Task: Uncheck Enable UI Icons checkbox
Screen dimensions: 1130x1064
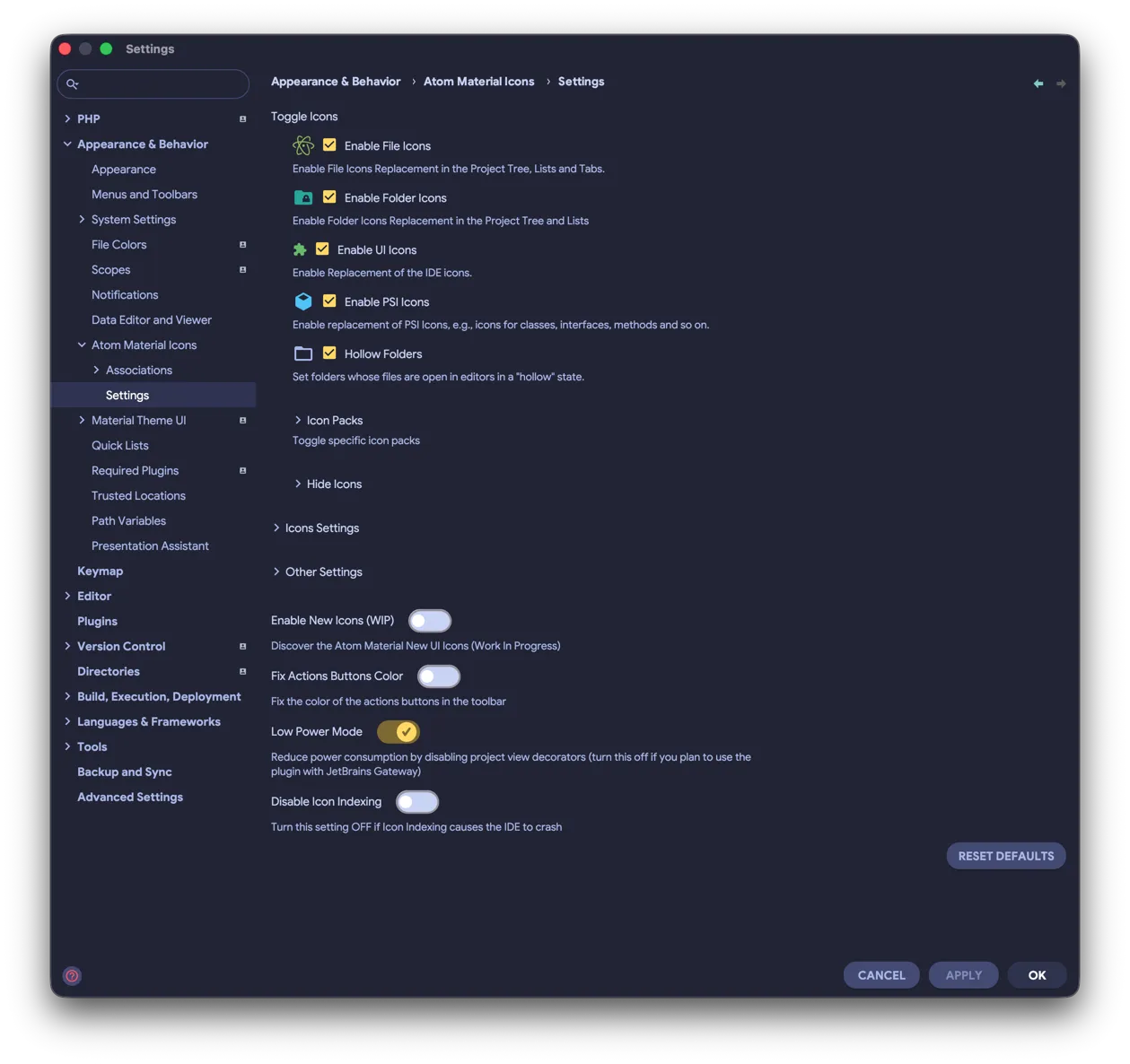Action: (322, 249)
